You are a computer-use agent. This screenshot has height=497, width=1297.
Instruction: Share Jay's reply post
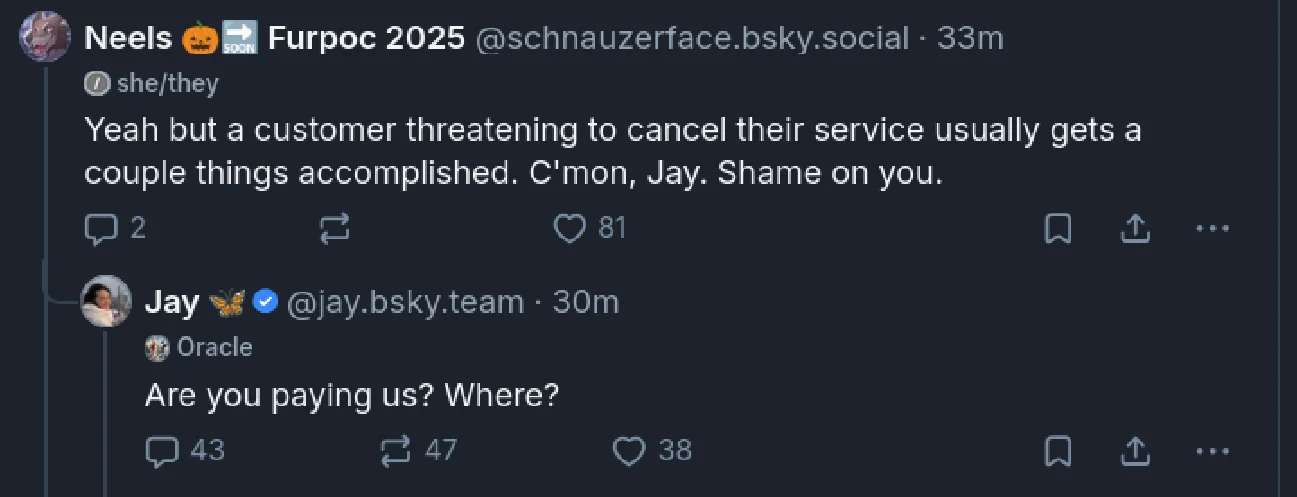coord(1134,451)
